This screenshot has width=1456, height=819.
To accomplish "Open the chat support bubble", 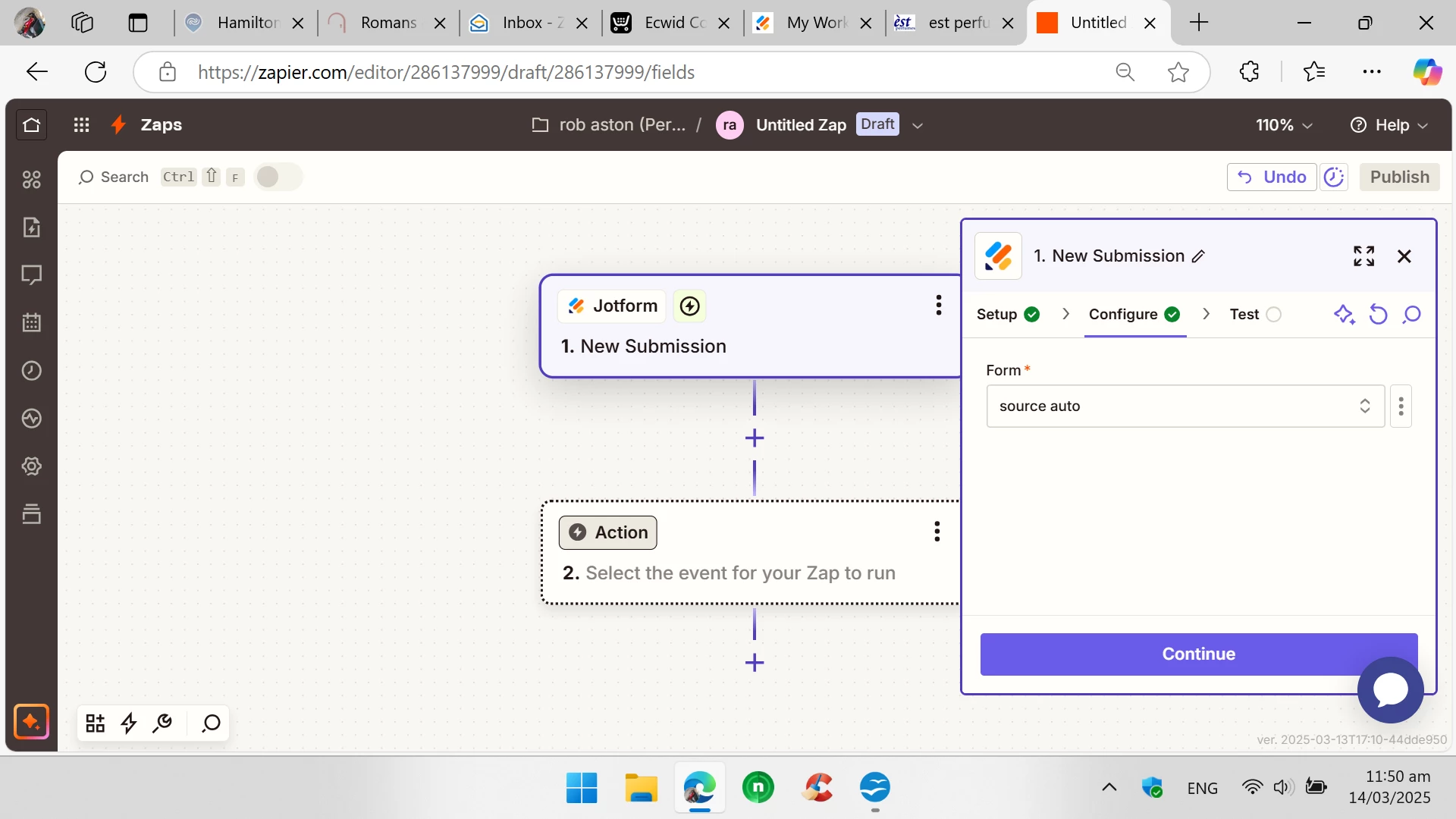I will 1390,689.
